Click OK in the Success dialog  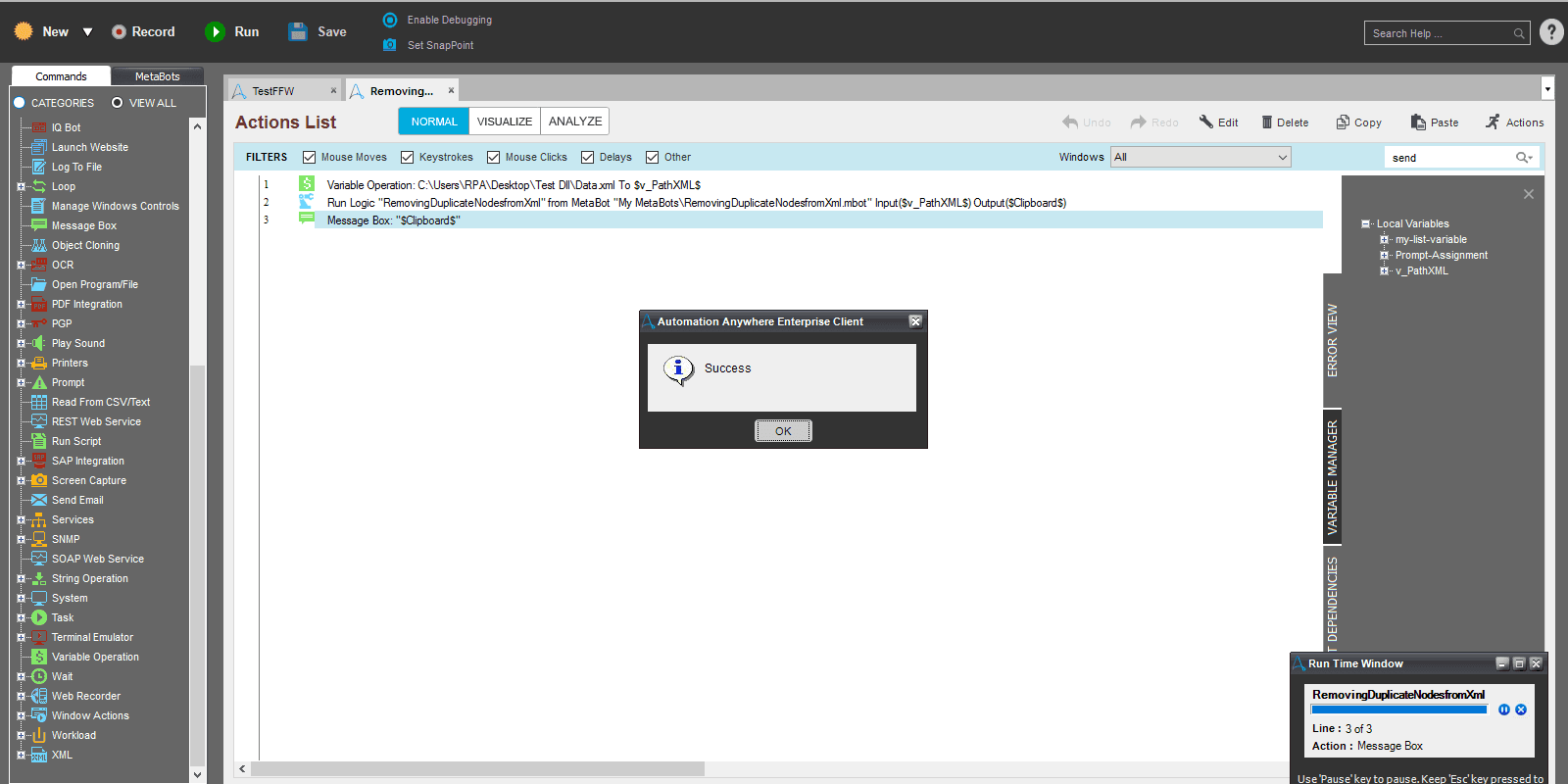[x=783, y=431]
